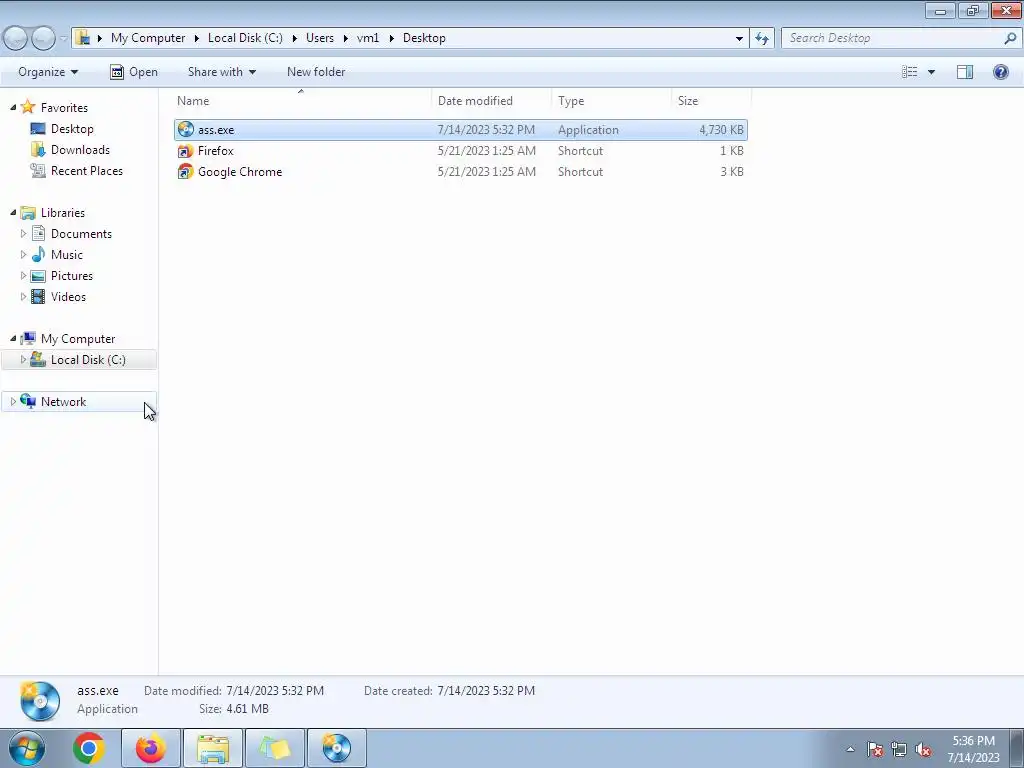The height and width of the screenshot is (768, 1024).
Task: Click the Open toolbar button
Action: [134, 72]
